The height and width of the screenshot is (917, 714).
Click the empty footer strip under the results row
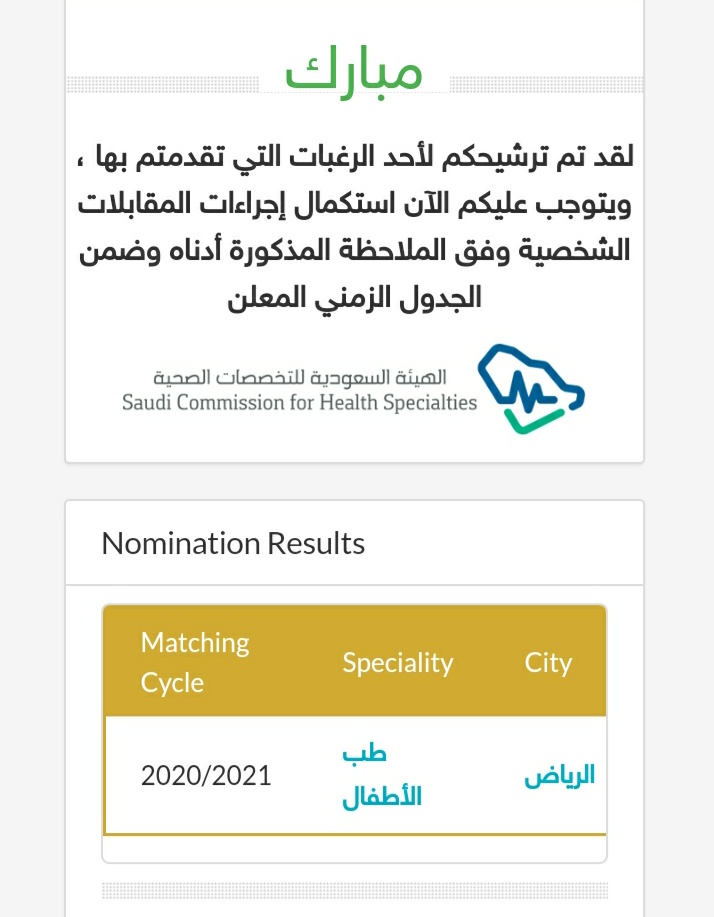pos(355,849)
